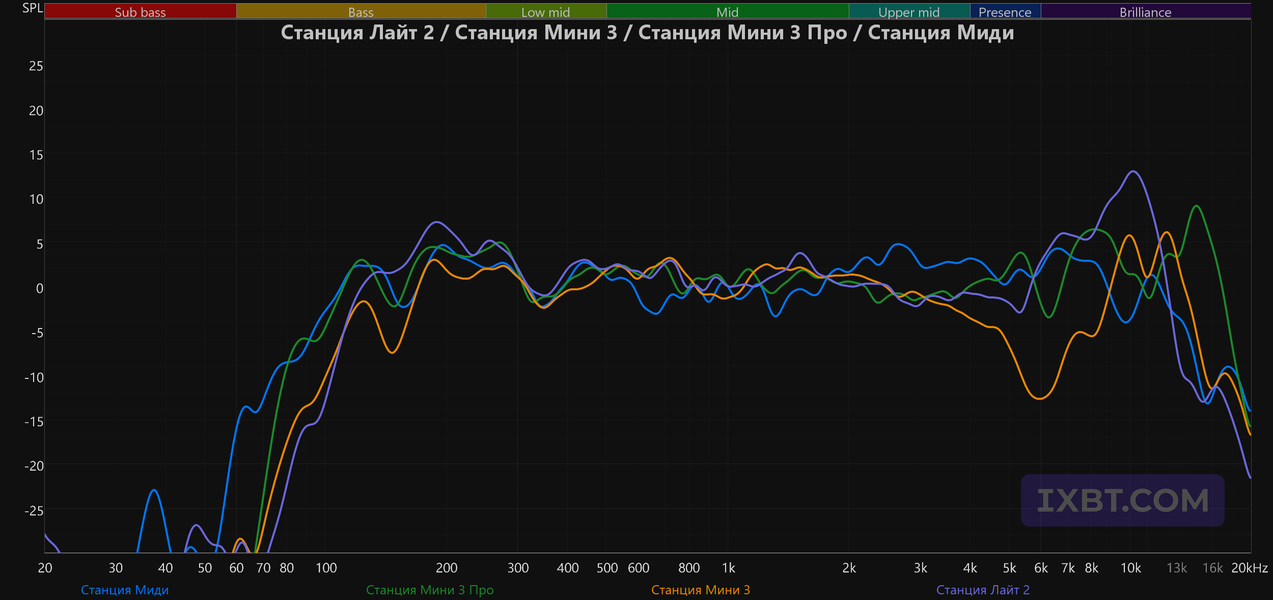Click the 0 dB level axis label
This screenshot has height=600, width=1273.
39,288
